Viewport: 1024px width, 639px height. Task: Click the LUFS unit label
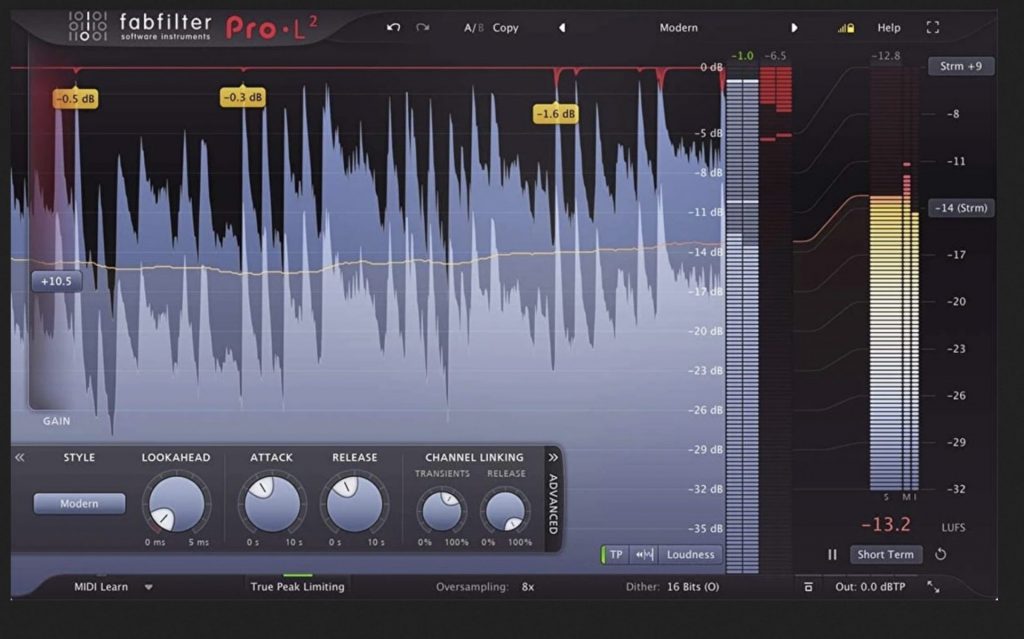pyautogui.click(x=953, y=527)
